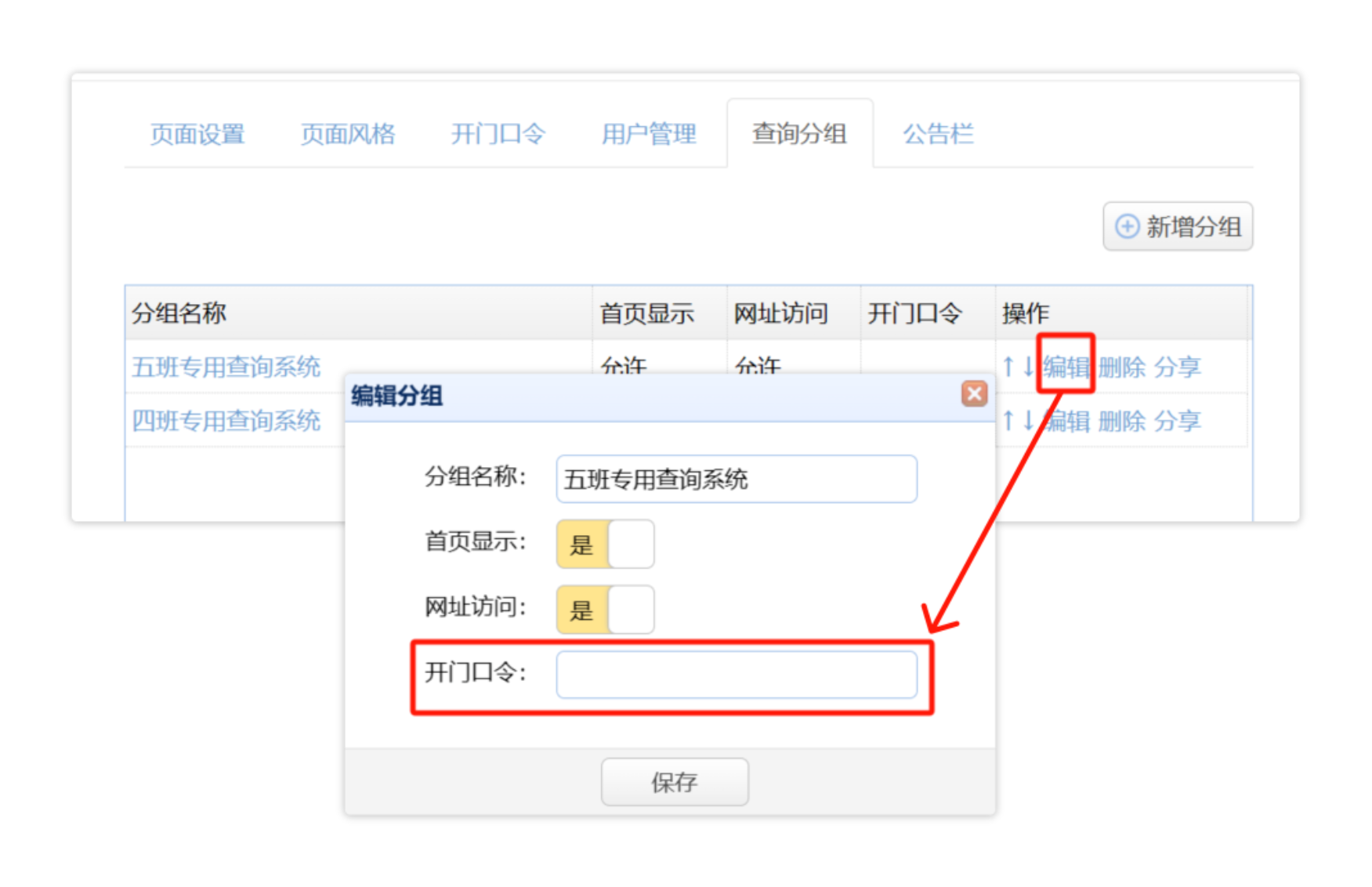The height and width of the screenshot is (887, 1372).
Task: Click the move-up arrow for 五班专用查询系统
Action: tap(1008, 367)
